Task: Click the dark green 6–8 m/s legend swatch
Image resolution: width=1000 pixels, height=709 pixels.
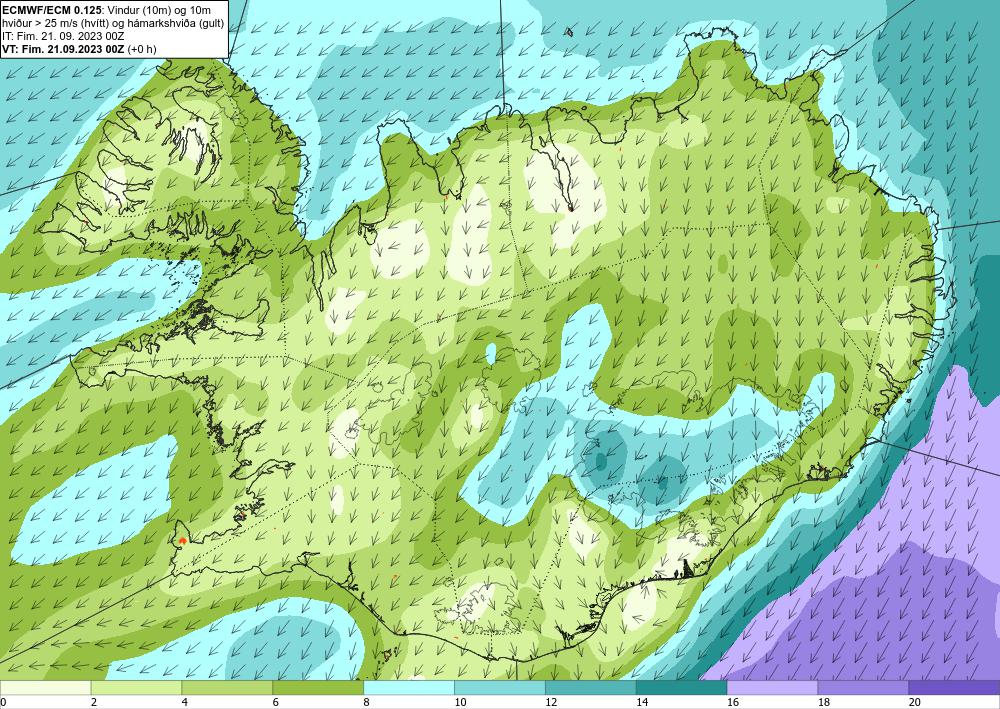Action: coord(318,687)
